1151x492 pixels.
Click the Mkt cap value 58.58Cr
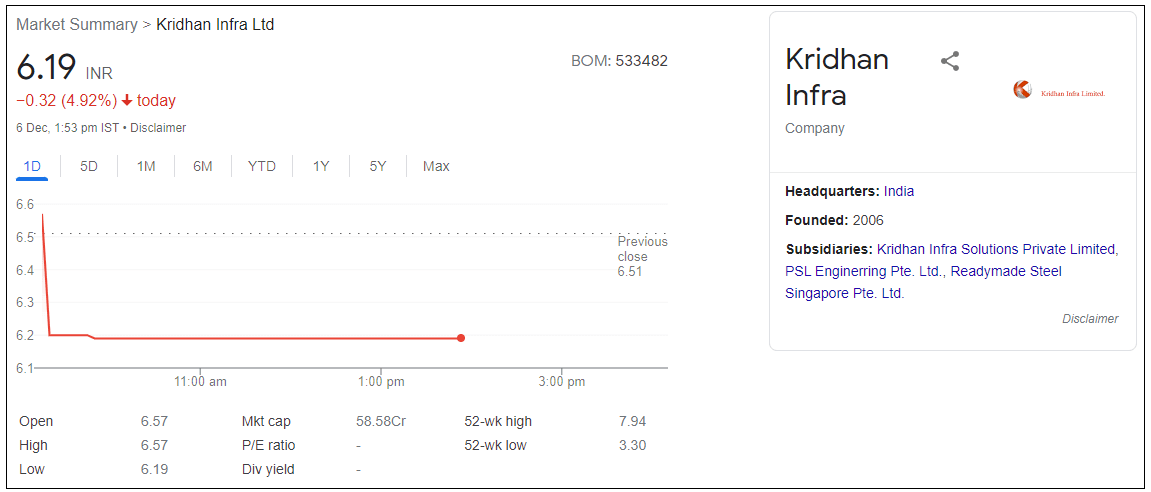pyautogui.click(x=381, y=422)
